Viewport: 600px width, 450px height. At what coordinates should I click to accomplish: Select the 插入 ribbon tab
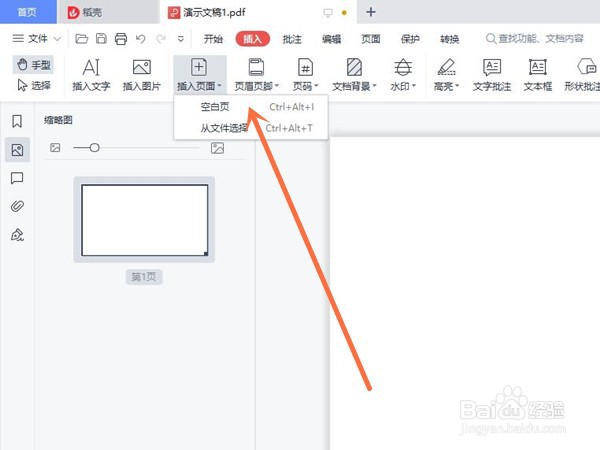click(x=253, y=39)
